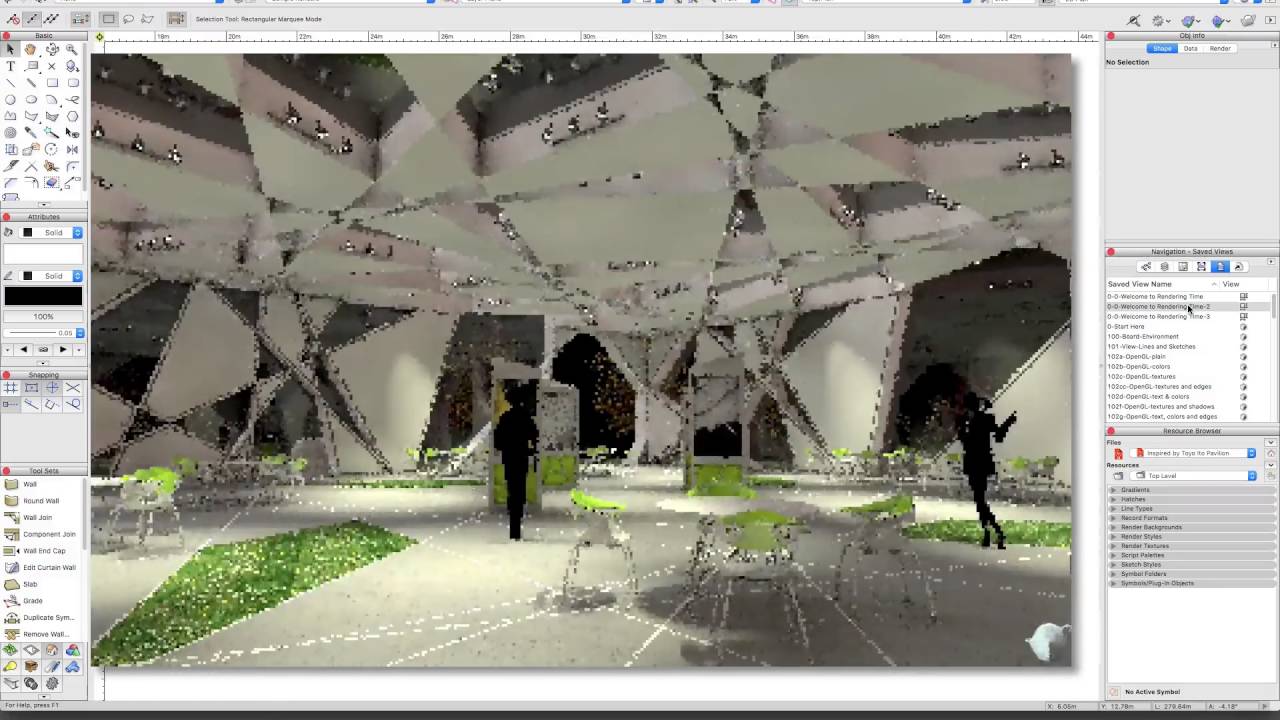Toggle Snap to Intersection in Snapping palette
The width and height of the screenshot is (1280, 720).
coord(73,387)
